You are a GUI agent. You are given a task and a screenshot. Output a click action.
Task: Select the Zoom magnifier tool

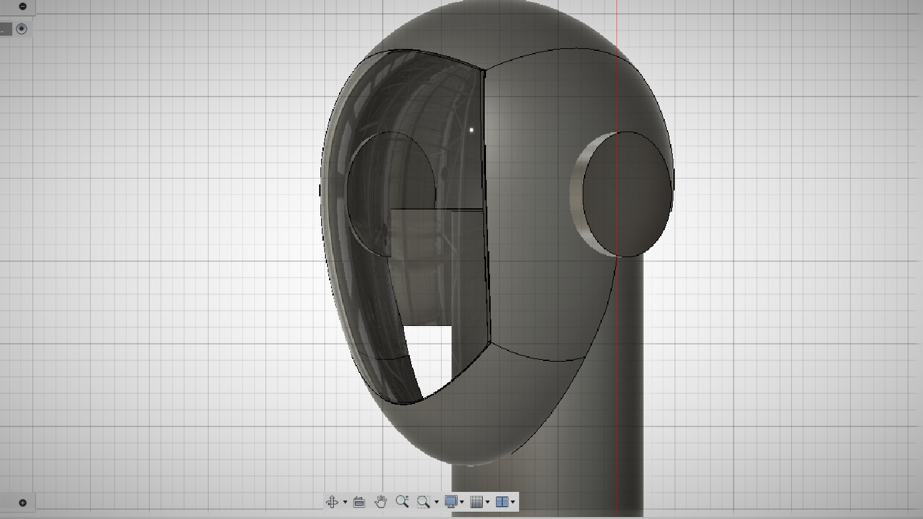click(x=402, y=502)
